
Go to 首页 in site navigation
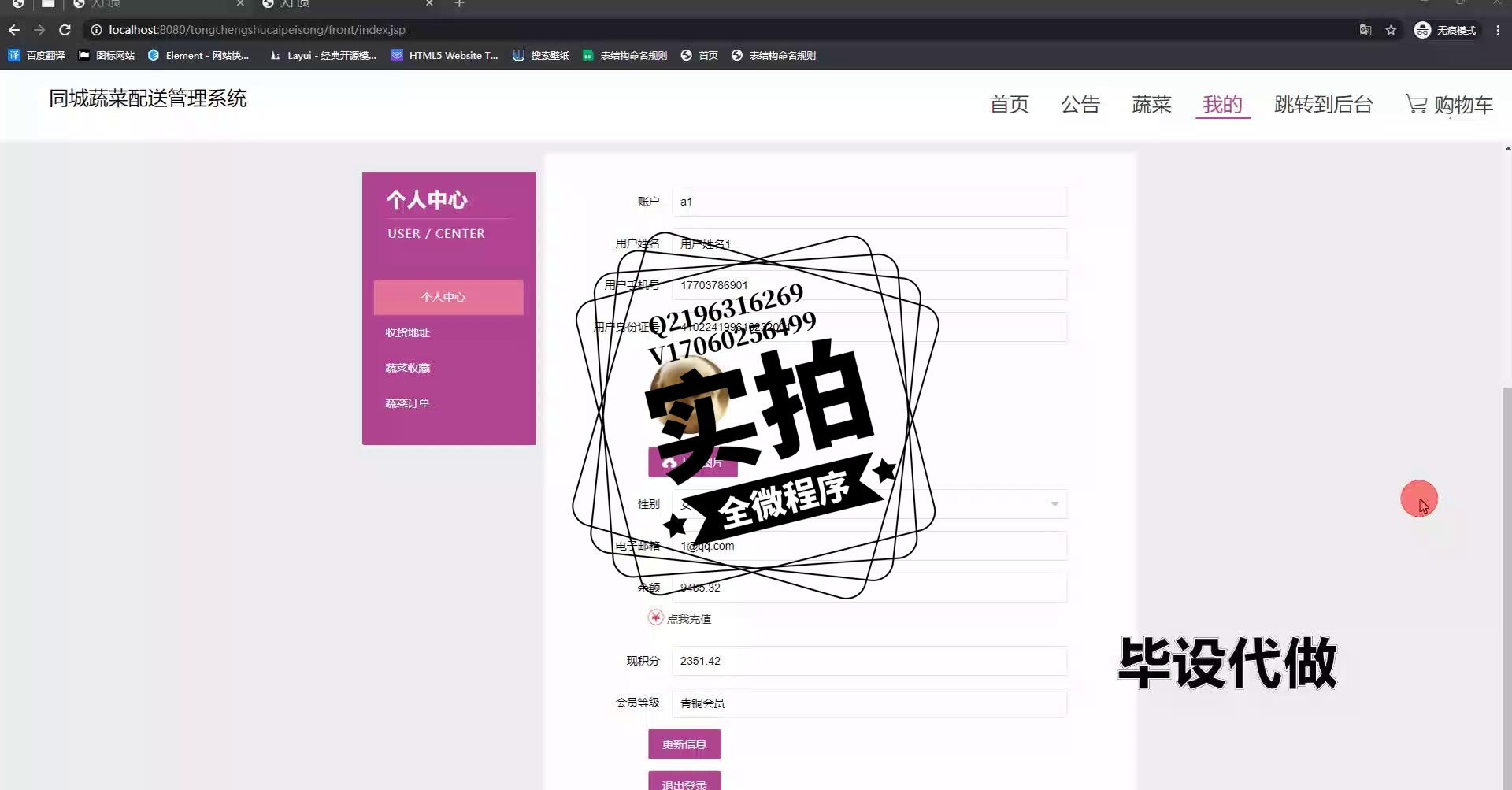(1009, 104)
